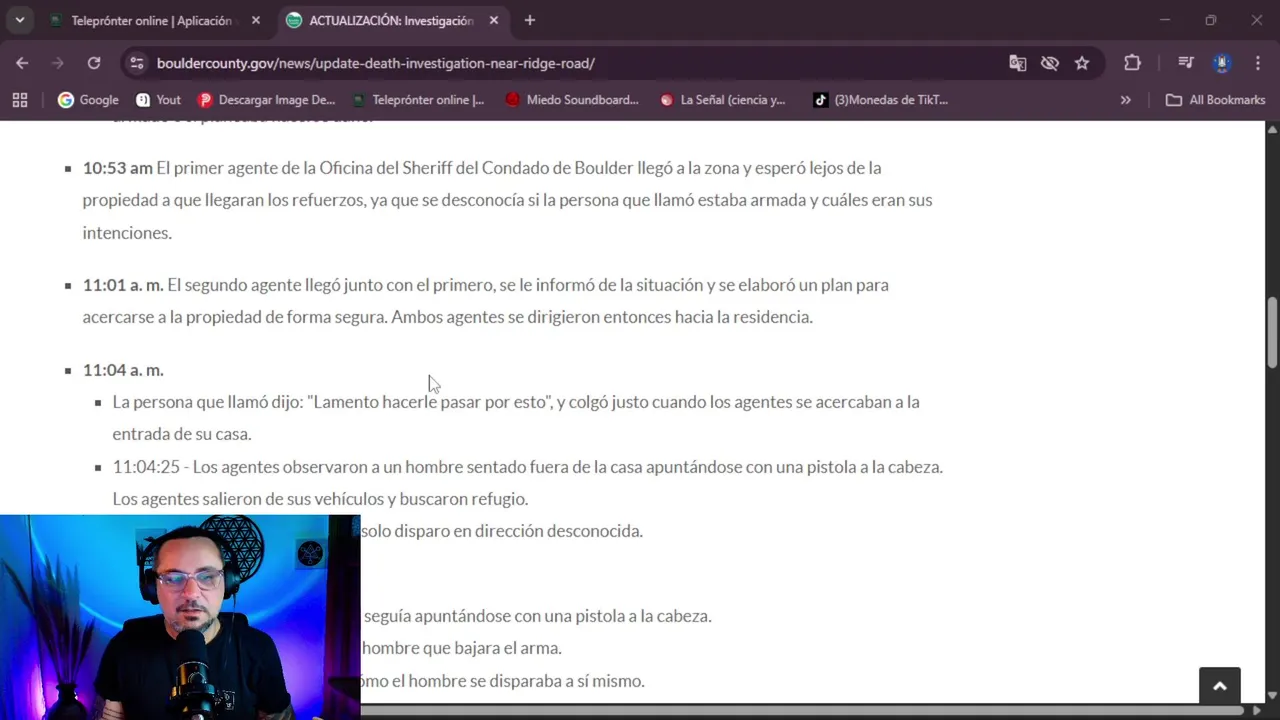This screenshot has width=1280, height=720.
Task: Open the All Bookmarks folder
Action: (x=1216, y=100)
